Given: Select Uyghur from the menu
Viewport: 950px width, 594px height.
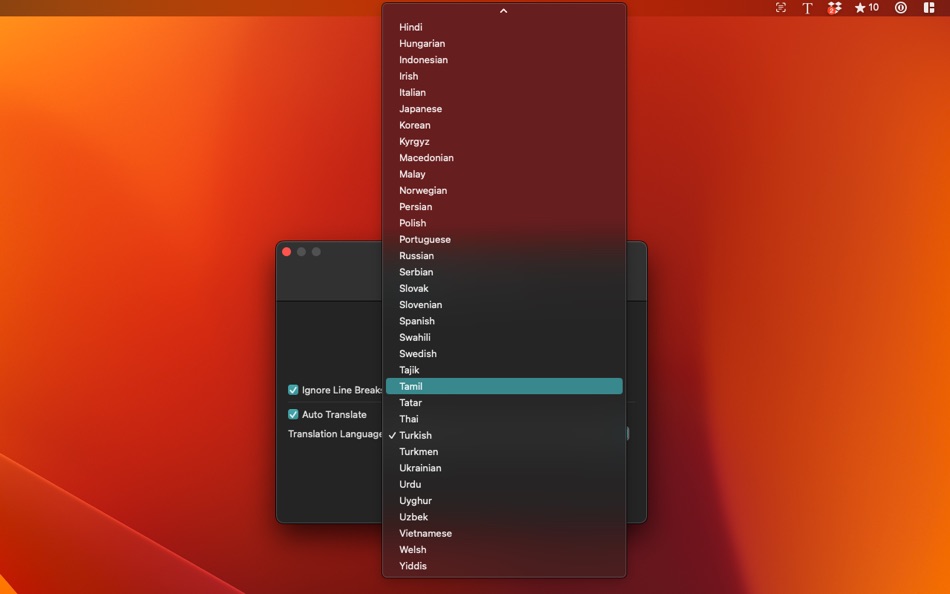Looking at the screenshot, I should tap(504, 501).
